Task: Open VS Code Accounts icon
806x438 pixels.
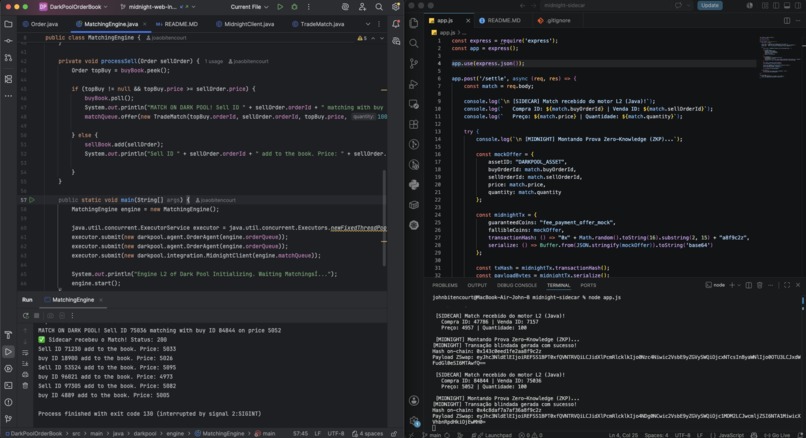Action: tap(414, 400)
